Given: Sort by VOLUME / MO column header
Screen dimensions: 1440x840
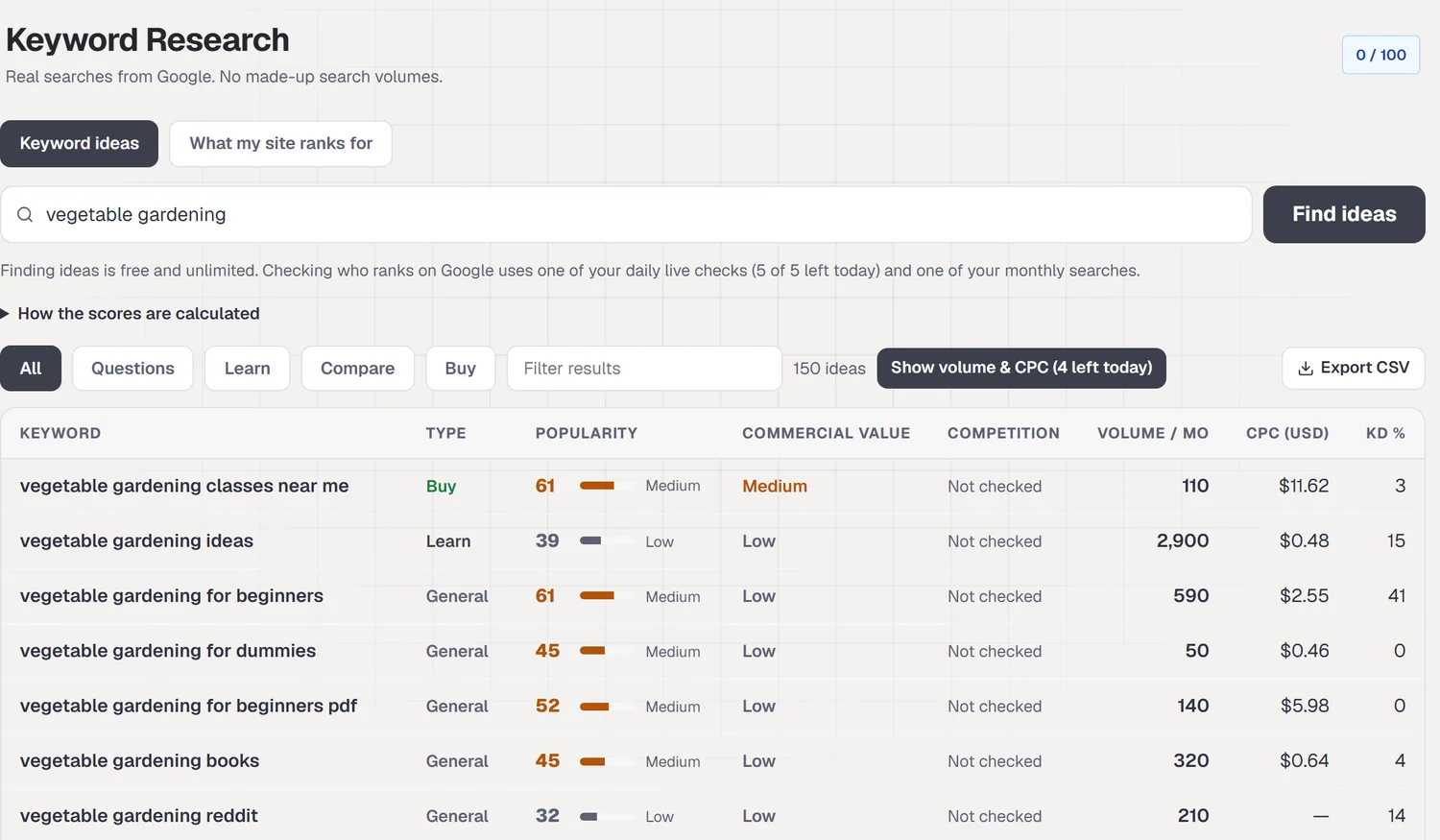Looking at the screenshot, I should [x=1153, y=433].
